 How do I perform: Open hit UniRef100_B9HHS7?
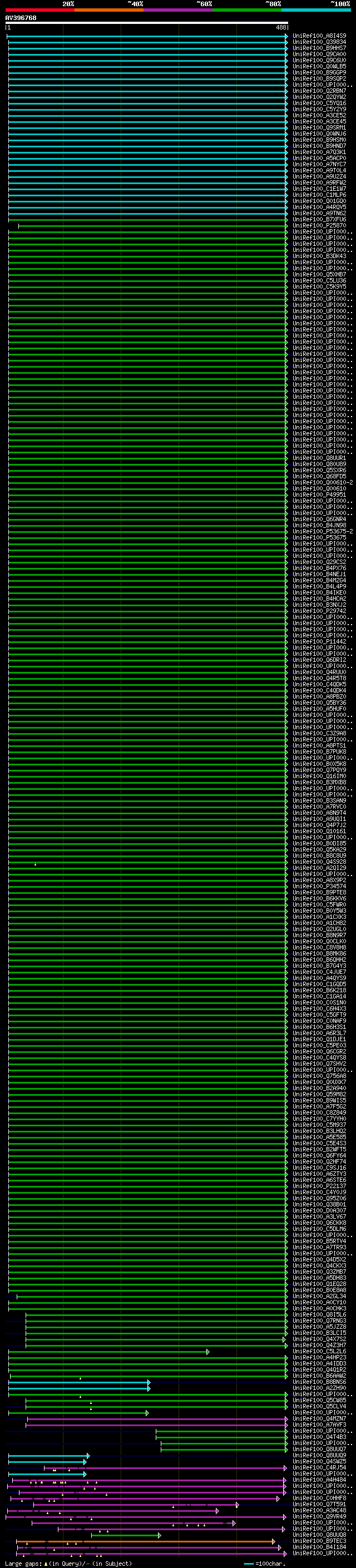coord(319,48)
